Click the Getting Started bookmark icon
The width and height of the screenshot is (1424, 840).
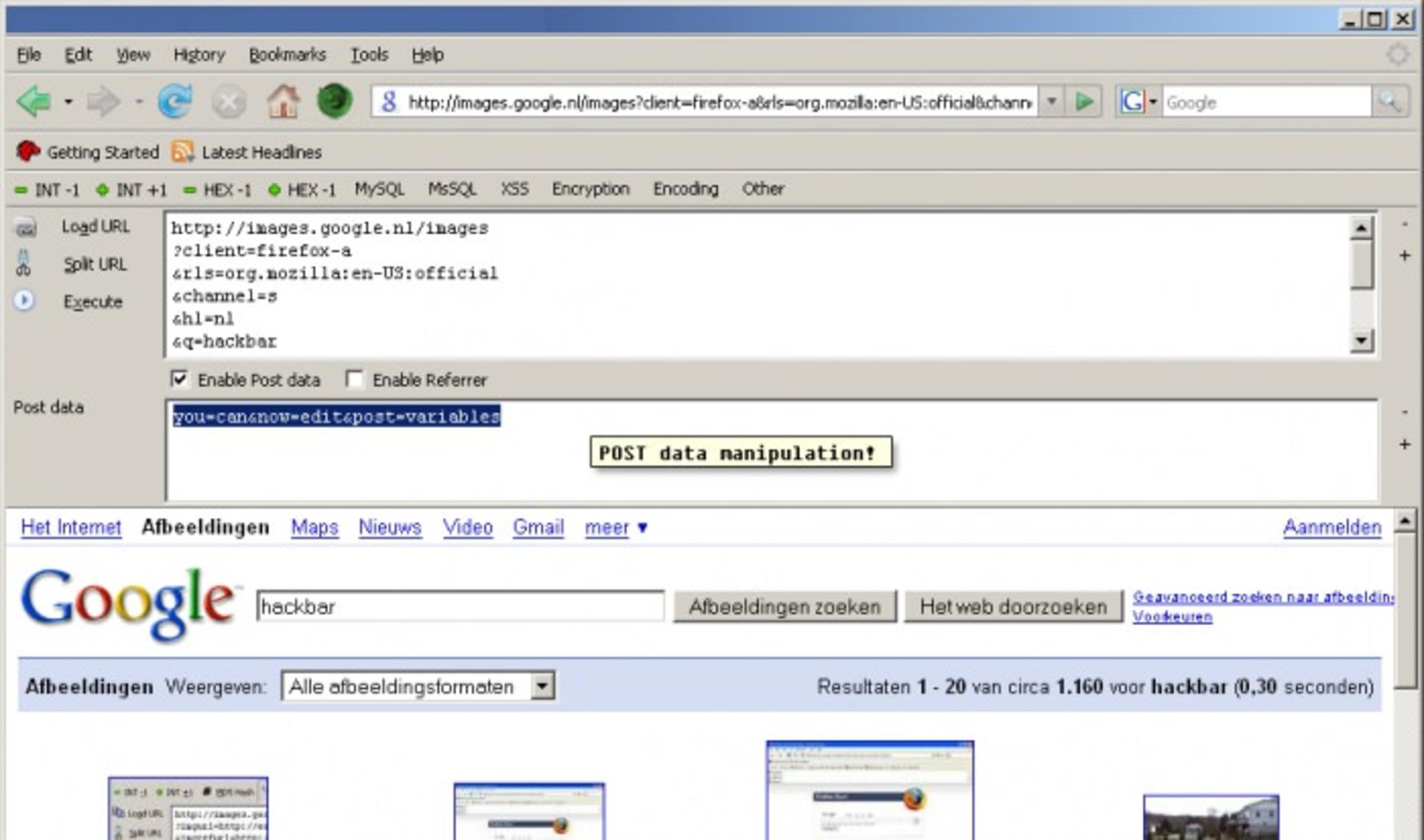click(28, 151)
